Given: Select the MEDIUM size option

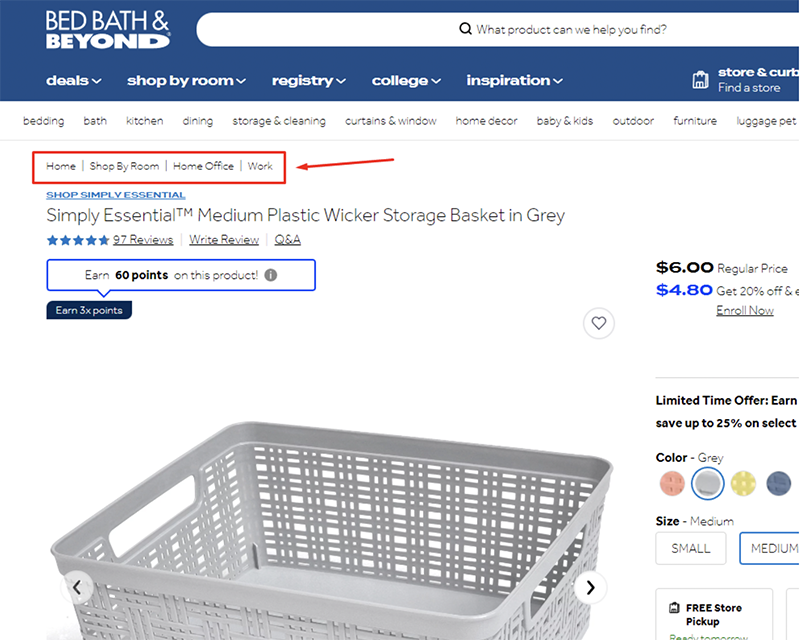Looking at the screenshot, I should pyautogui.click(x=772, y=548).
